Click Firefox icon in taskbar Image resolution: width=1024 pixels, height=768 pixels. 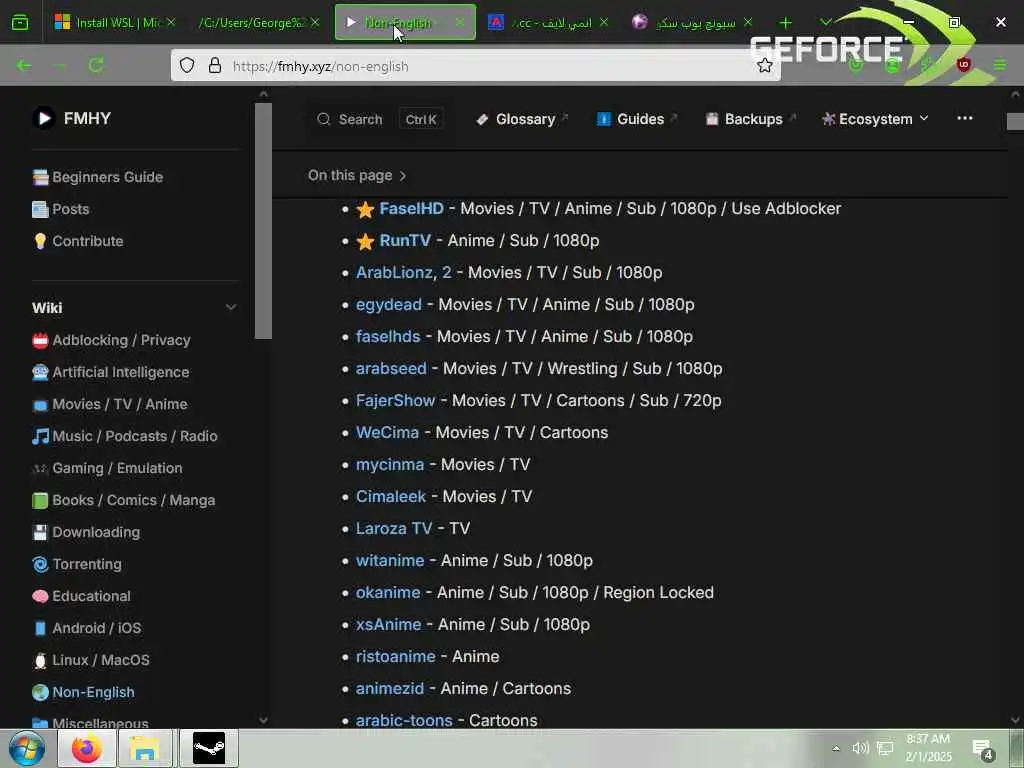point(87,748)
